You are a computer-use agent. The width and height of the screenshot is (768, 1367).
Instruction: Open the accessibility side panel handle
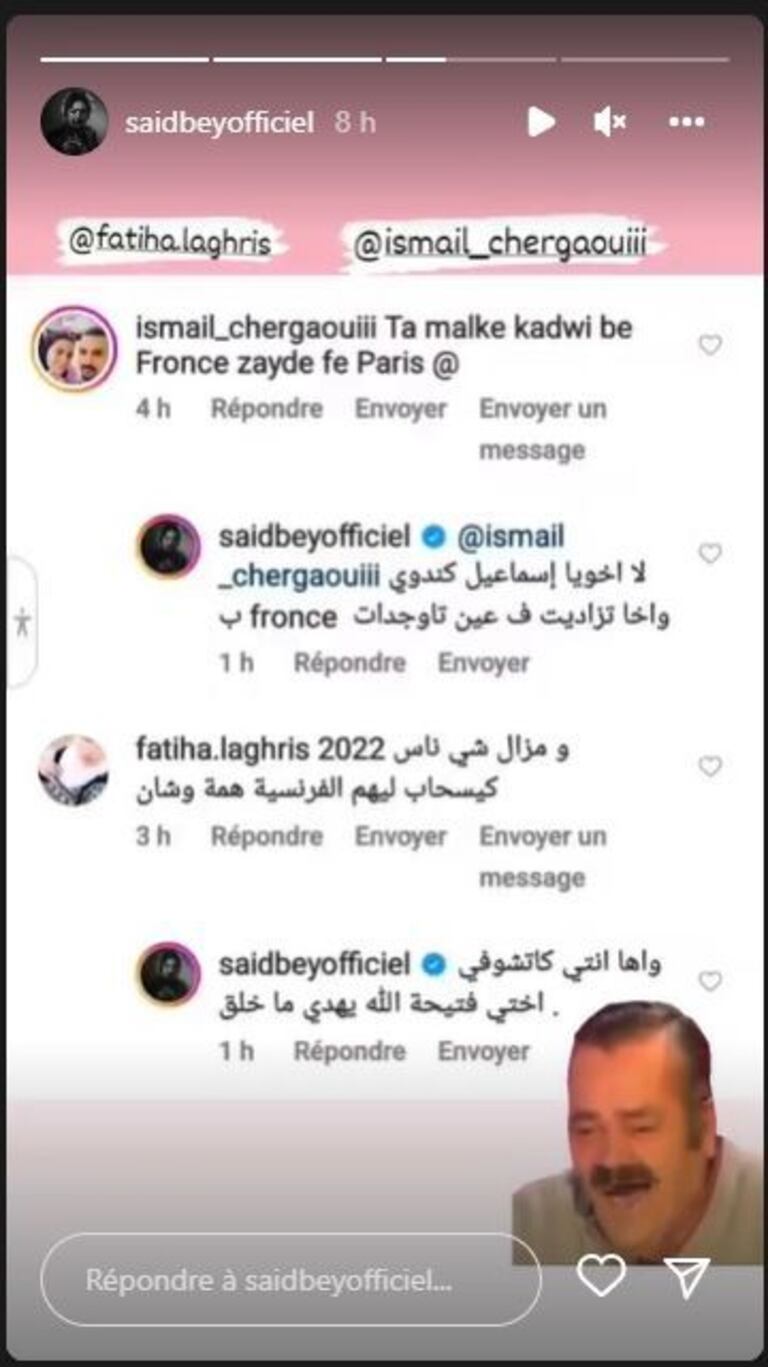[x=21, y=621]
